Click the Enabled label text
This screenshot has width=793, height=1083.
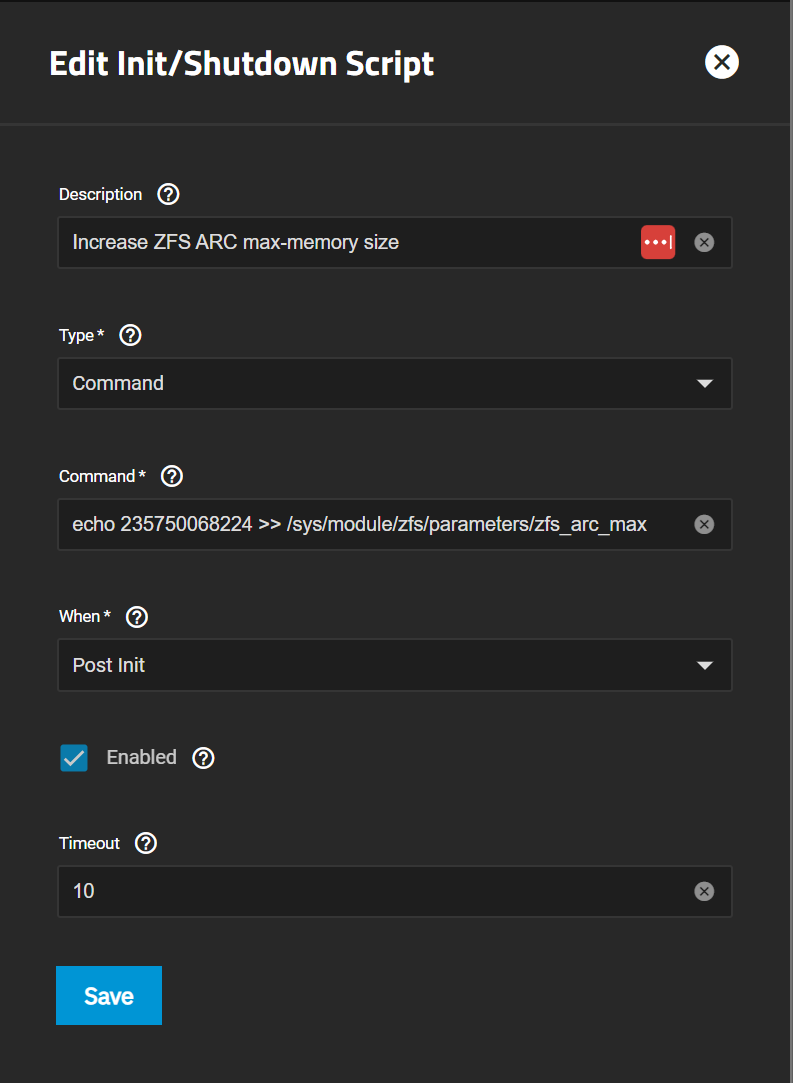pyautogui.click(x=141, y=757)
